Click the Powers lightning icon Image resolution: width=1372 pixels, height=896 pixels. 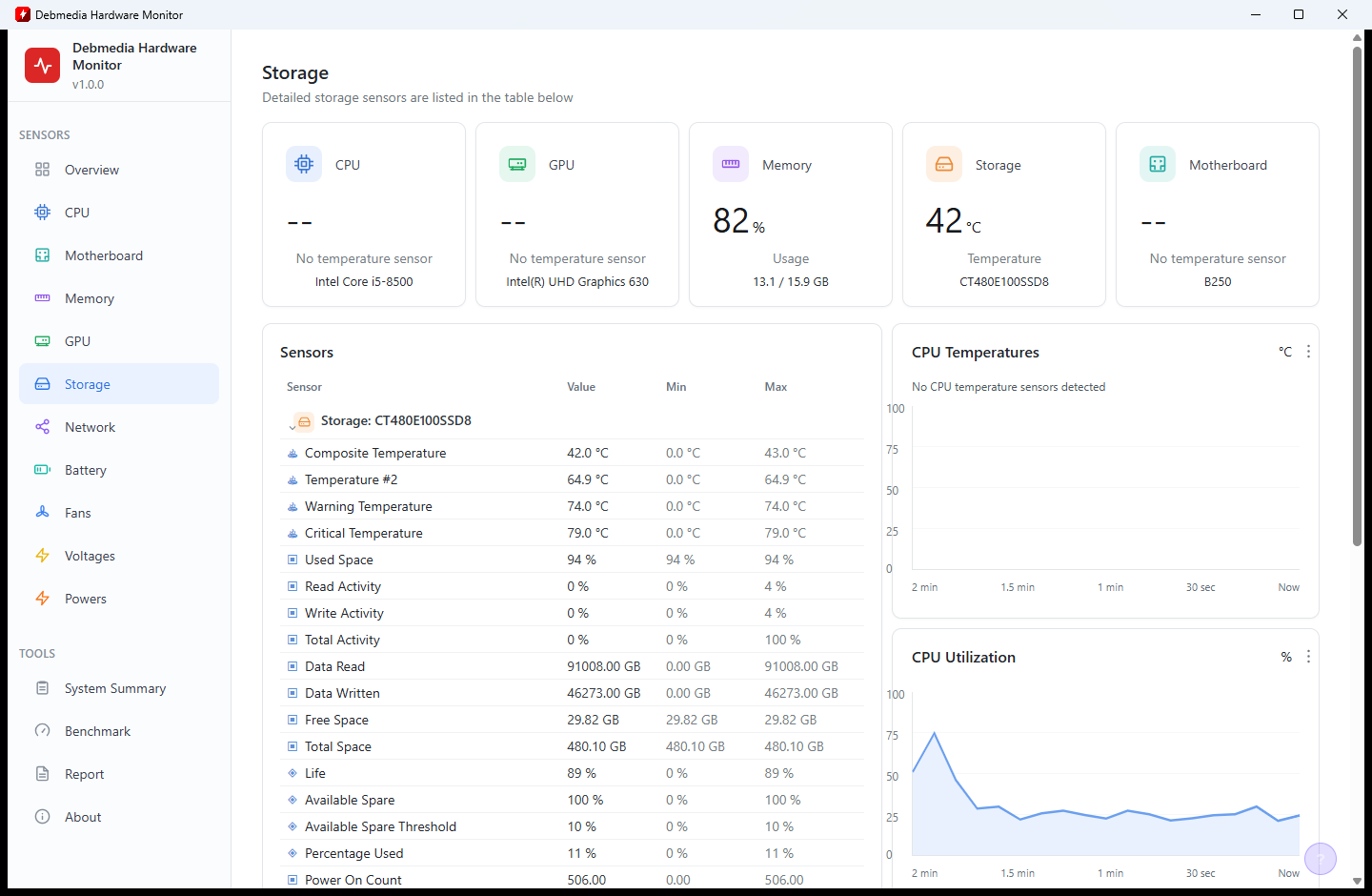click(42, 599)
